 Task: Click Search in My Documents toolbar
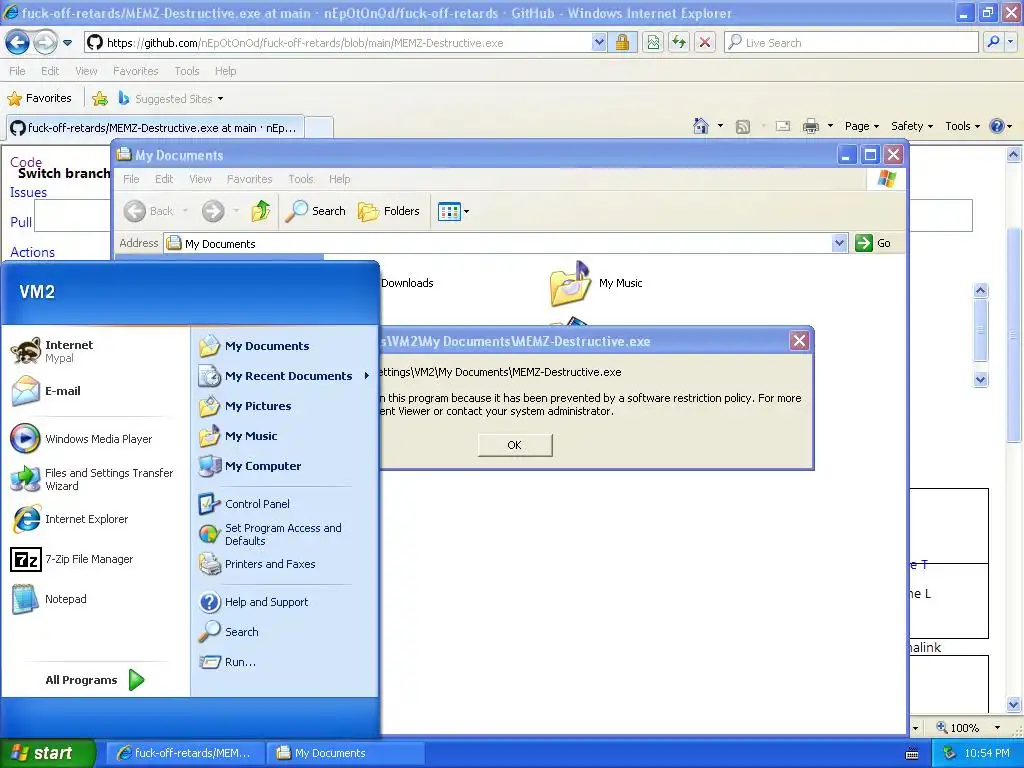pyautogui.click(x=315, y=211)
